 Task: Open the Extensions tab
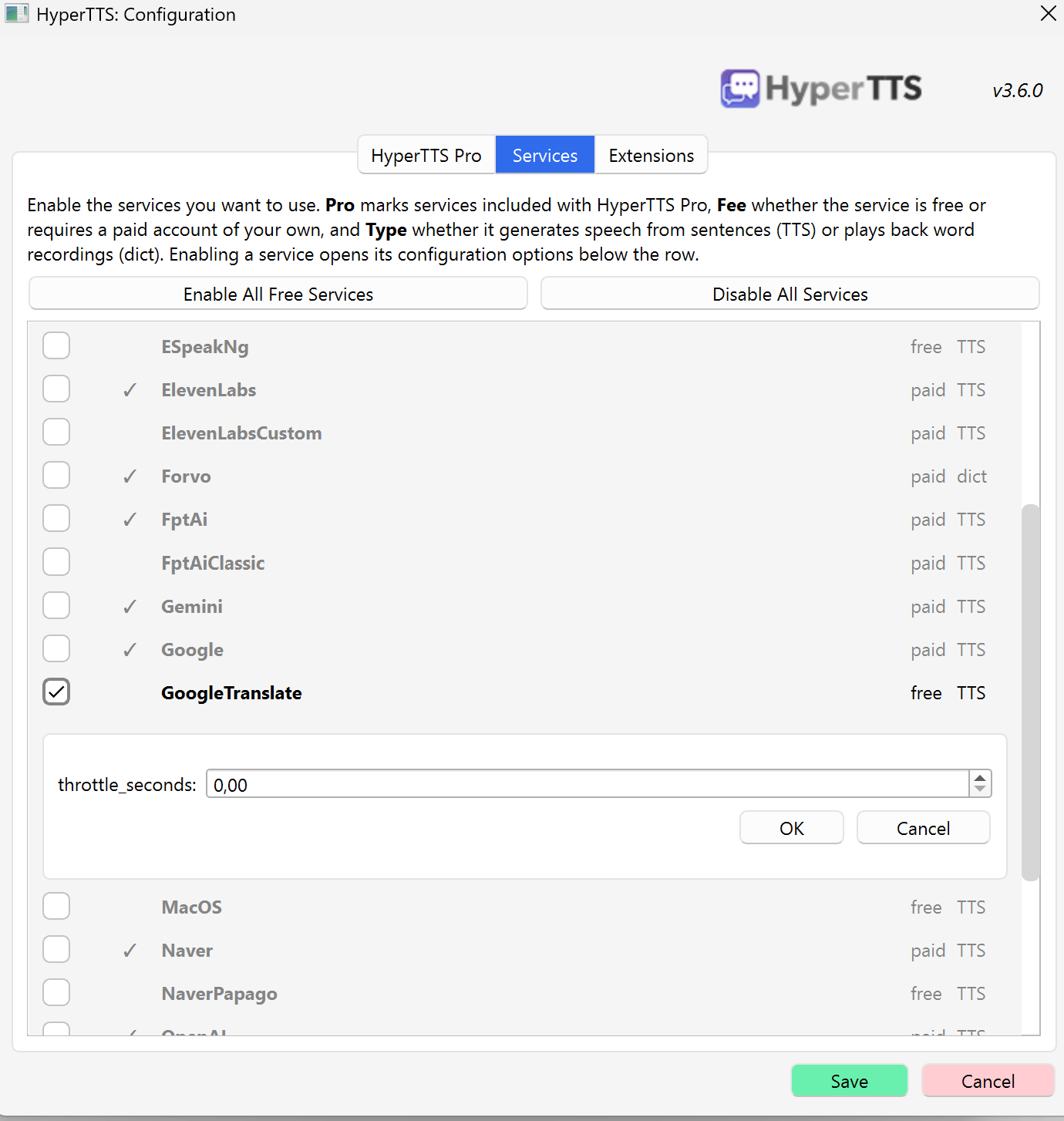[652, 155]
